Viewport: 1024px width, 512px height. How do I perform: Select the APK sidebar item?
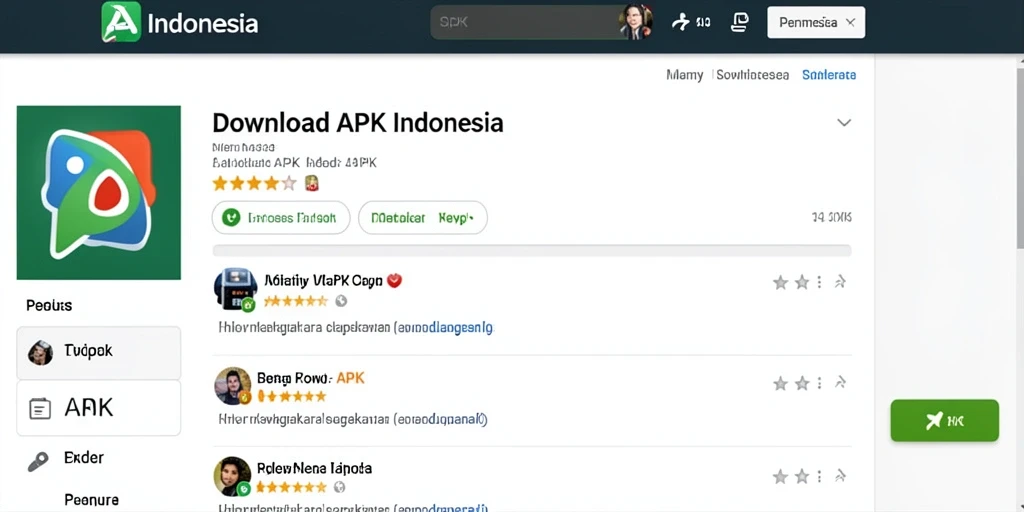coord(99,408)
